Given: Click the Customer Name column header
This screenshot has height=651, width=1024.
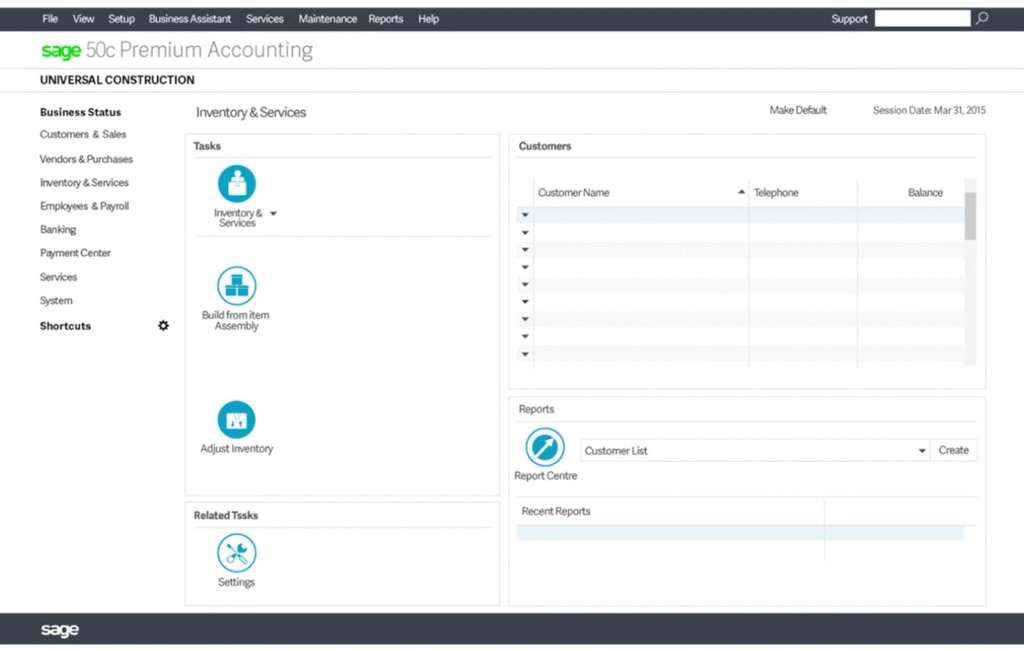Looking at the screenshot, I should coord(573,192).
